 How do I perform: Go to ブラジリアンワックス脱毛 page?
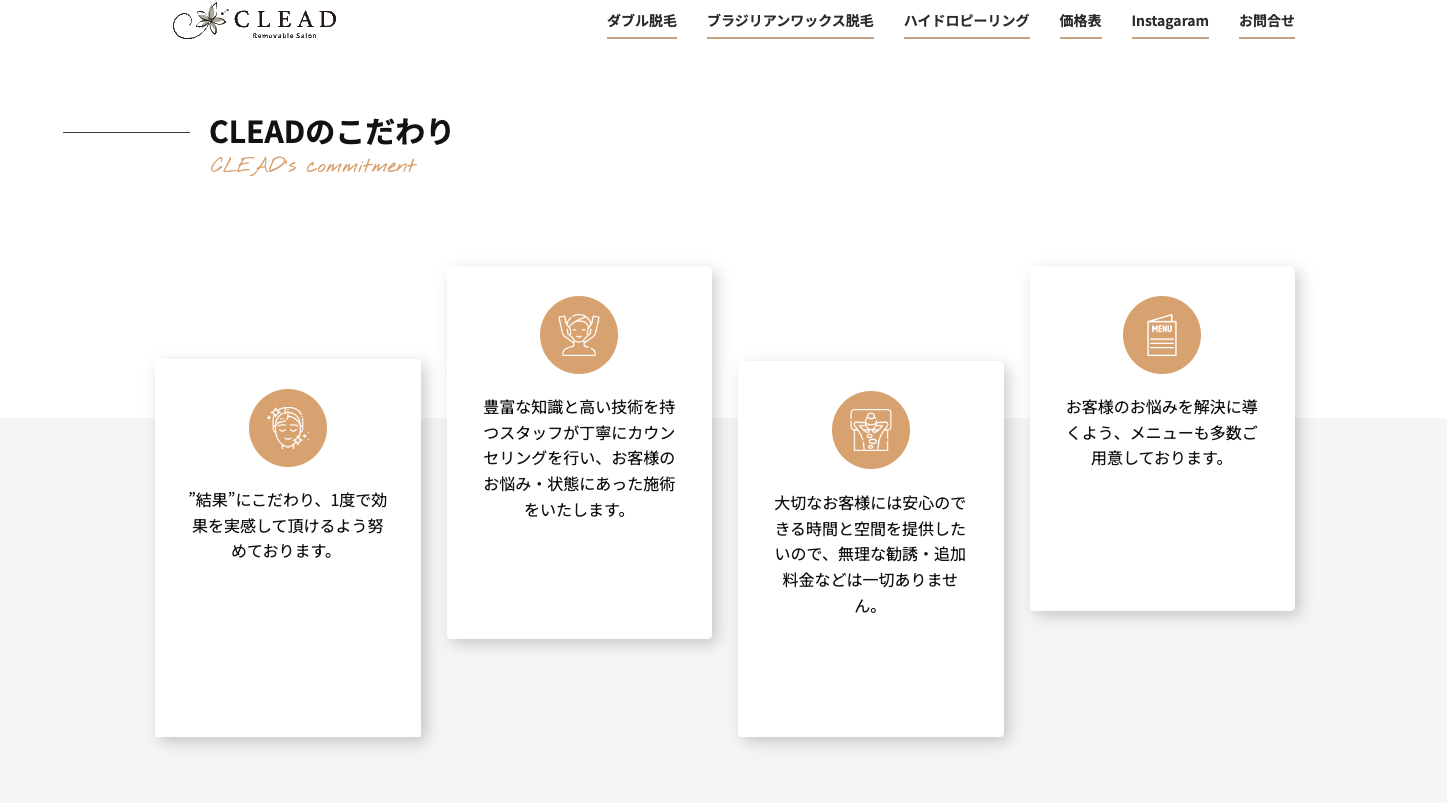(790, 21)
